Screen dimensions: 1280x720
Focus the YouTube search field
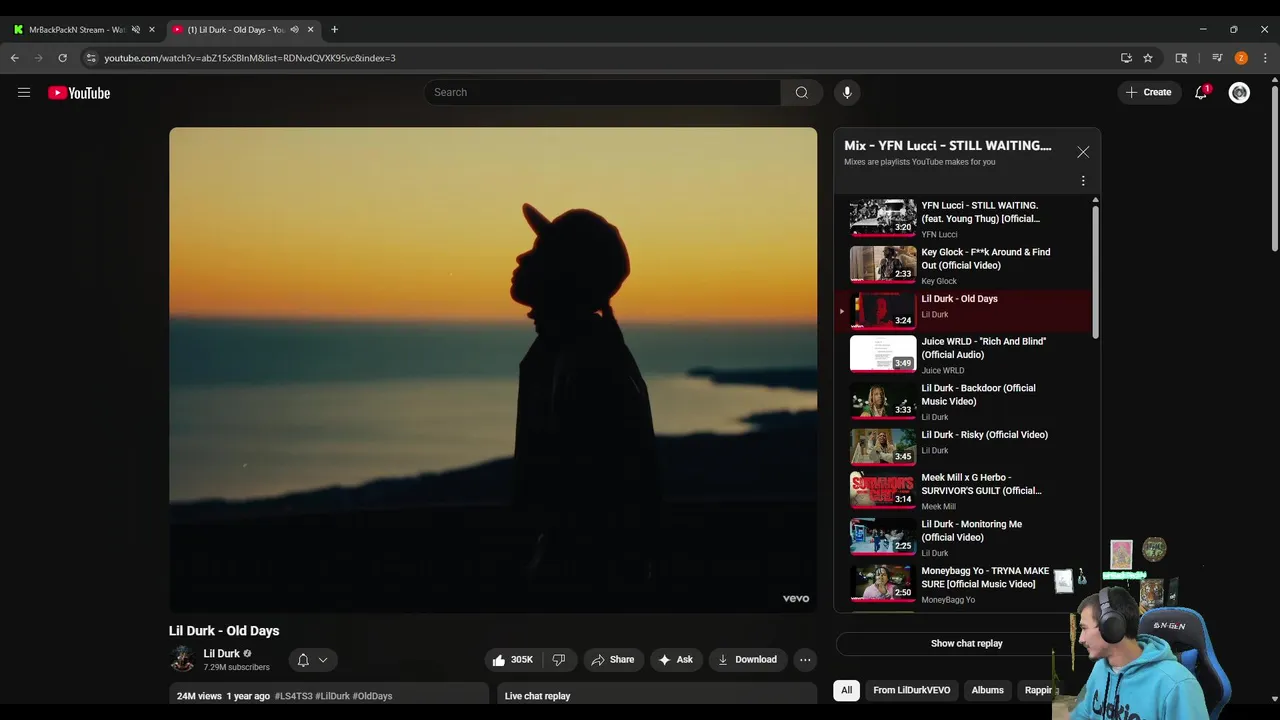click(602, 92)
